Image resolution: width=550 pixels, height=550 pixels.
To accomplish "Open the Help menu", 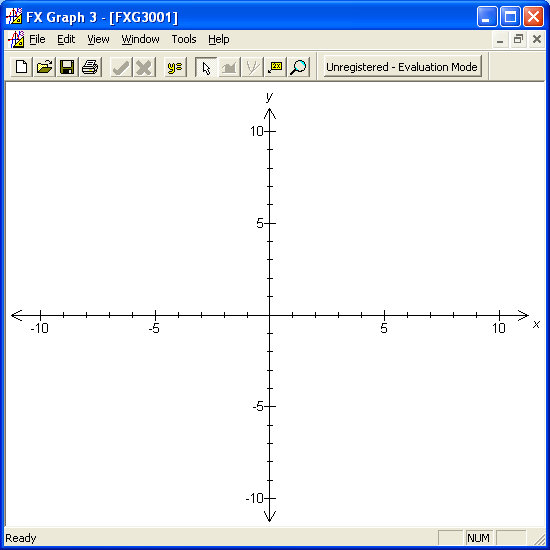I will click(x=219, y=39).
